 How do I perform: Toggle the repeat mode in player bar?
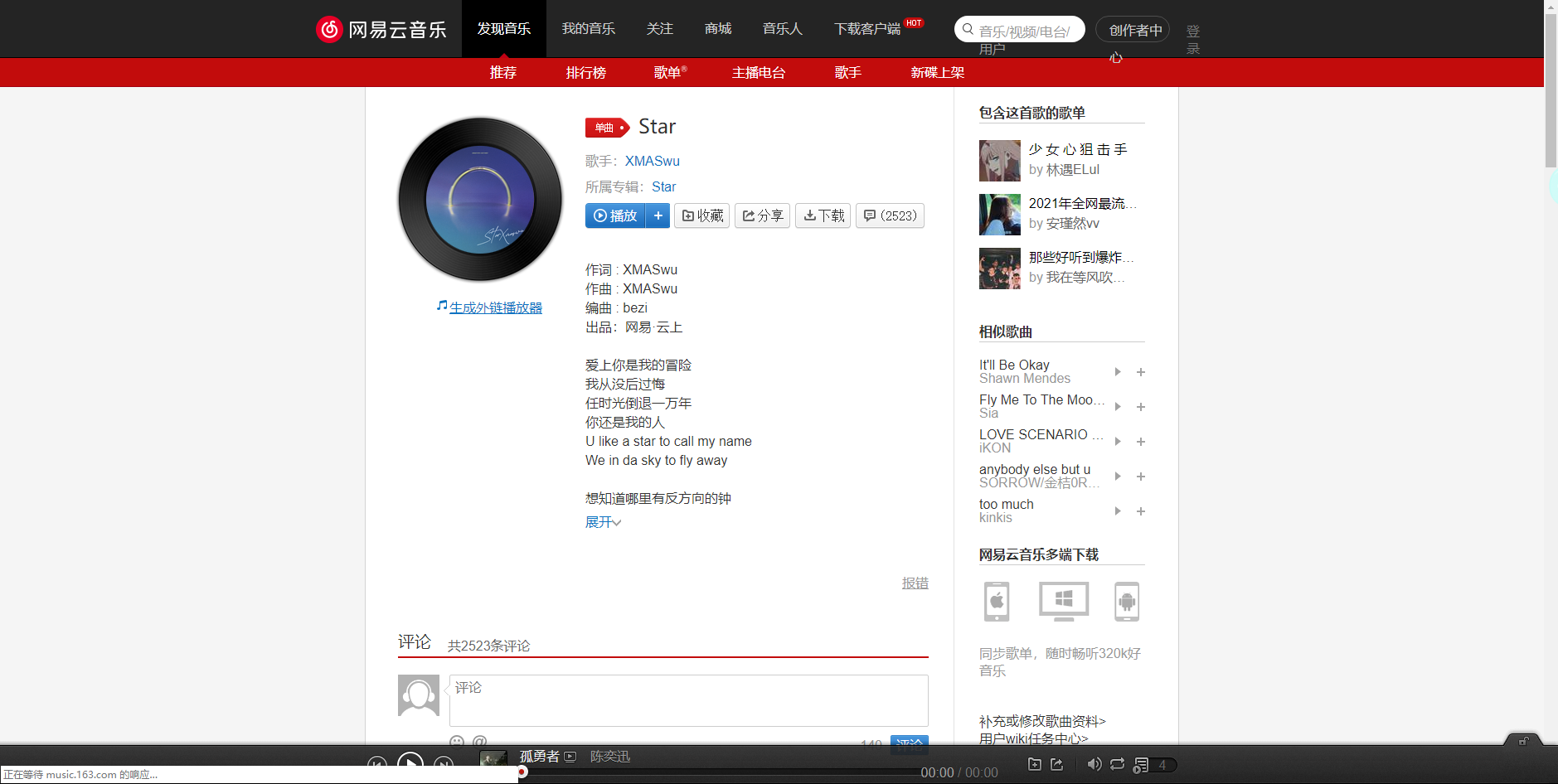click(x=1117, y=764)
